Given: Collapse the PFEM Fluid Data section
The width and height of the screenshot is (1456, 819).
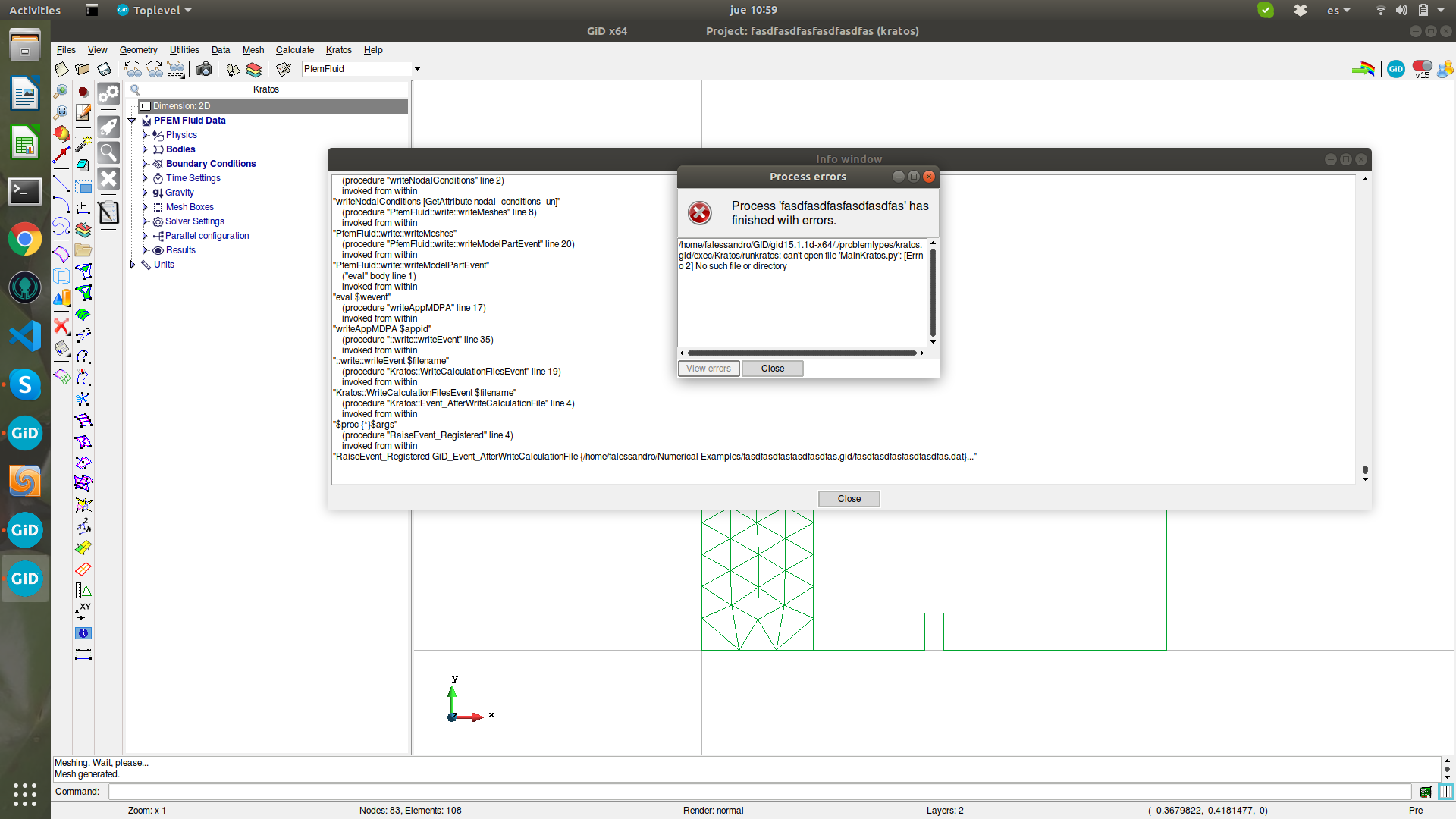Looking at the screenshot, I should (132, 121).
